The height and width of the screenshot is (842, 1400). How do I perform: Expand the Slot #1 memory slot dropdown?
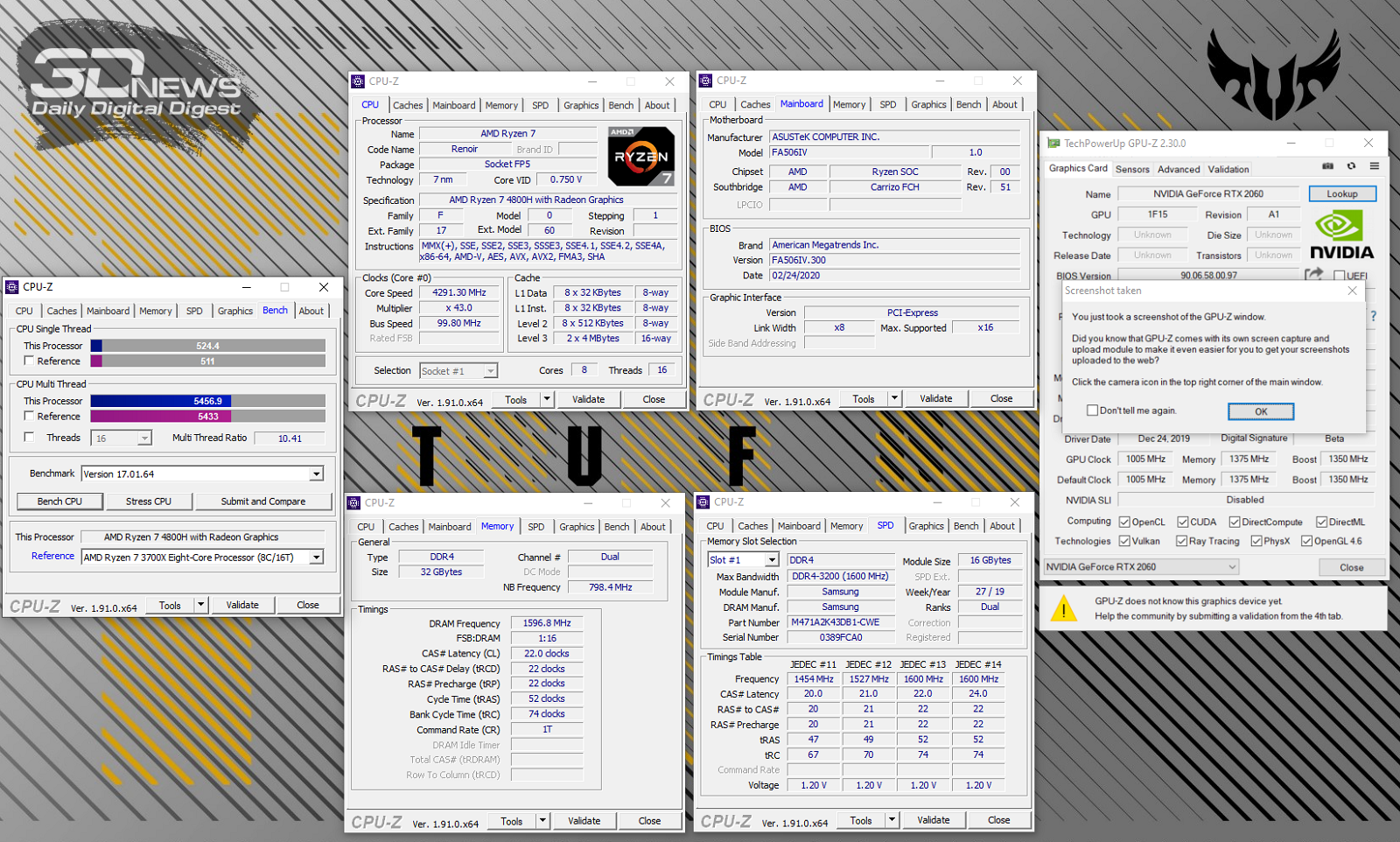point(772,560)
